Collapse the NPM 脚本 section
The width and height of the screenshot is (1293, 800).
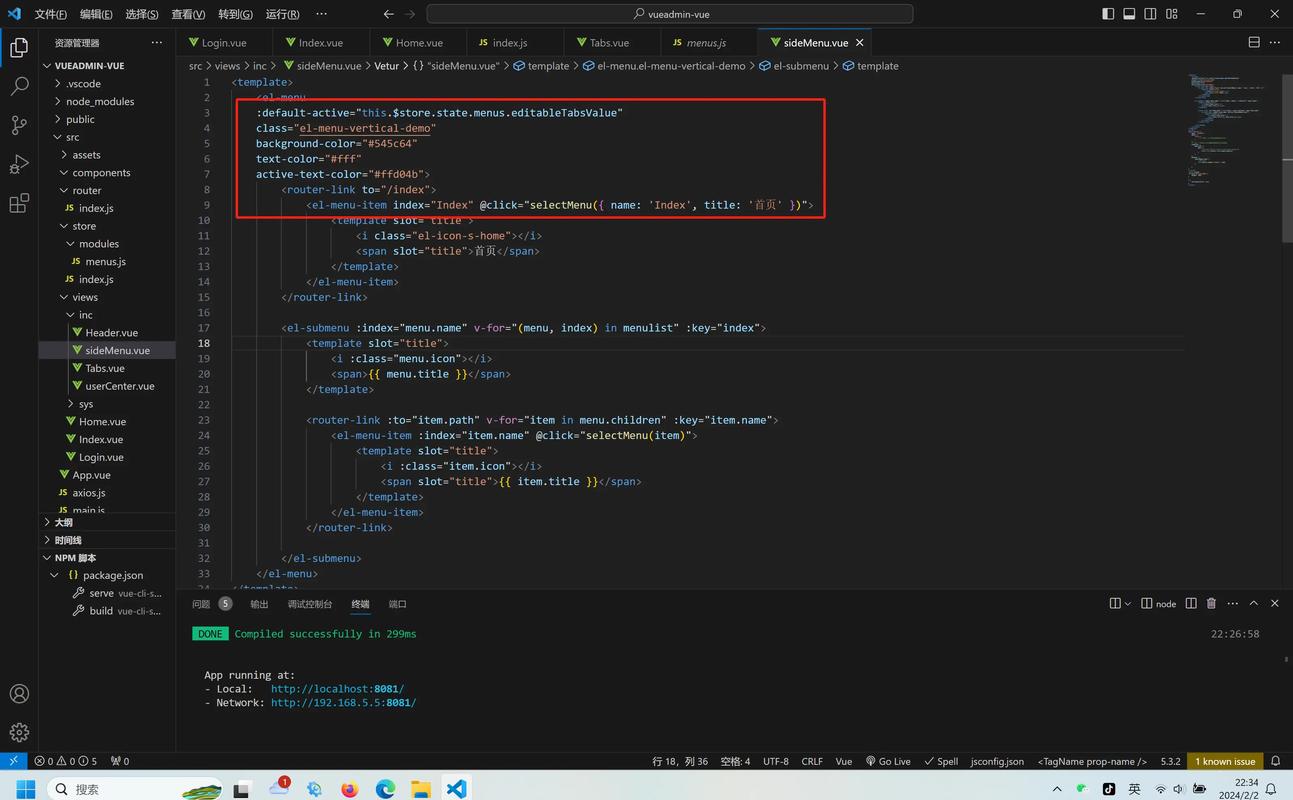click(75, 558)
